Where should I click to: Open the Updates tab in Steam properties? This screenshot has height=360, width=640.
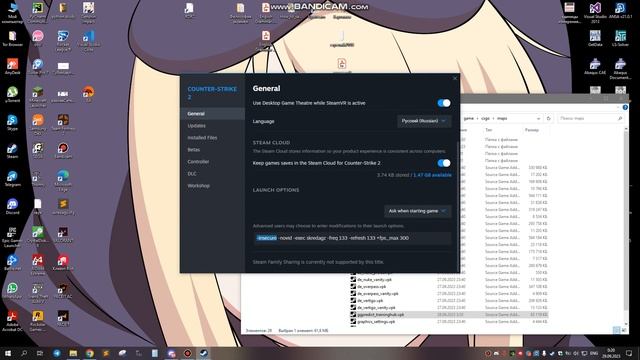[x=212, y=126]
